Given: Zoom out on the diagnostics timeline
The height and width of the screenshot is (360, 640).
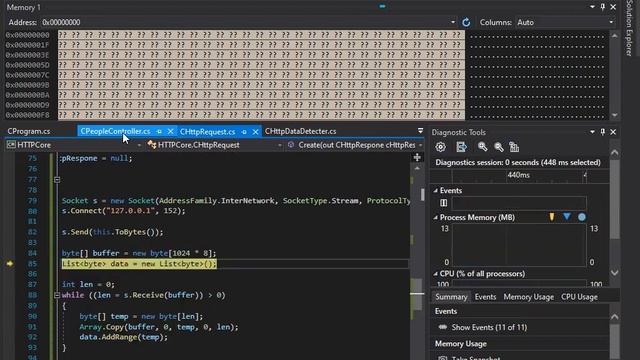Looking at the screenshot, I should pos(498,147).
